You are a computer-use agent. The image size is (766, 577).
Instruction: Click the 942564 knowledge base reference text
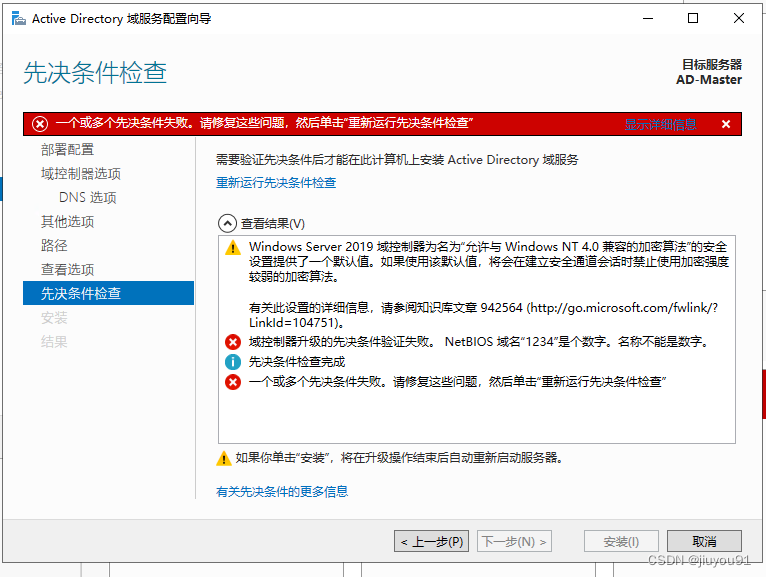(x=484, y=315)
